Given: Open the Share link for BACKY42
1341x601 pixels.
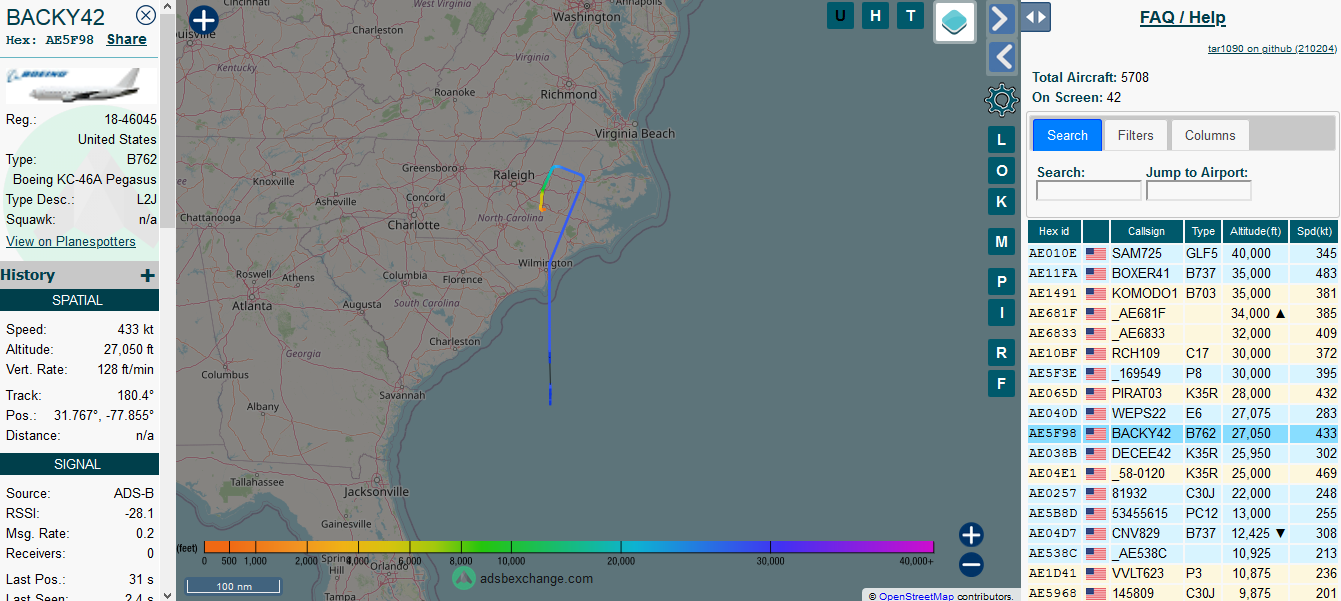Looking at the screenshot, I should click(x=127, y=39).
